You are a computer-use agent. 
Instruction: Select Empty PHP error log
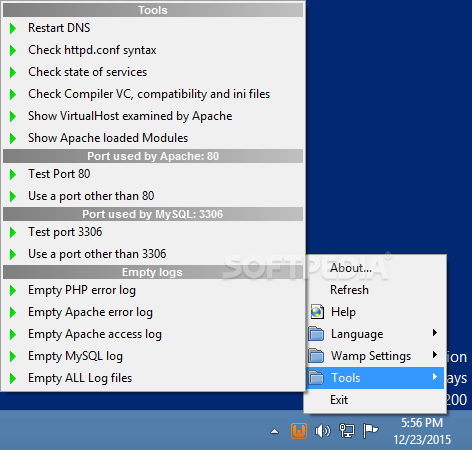pos(153,290)
